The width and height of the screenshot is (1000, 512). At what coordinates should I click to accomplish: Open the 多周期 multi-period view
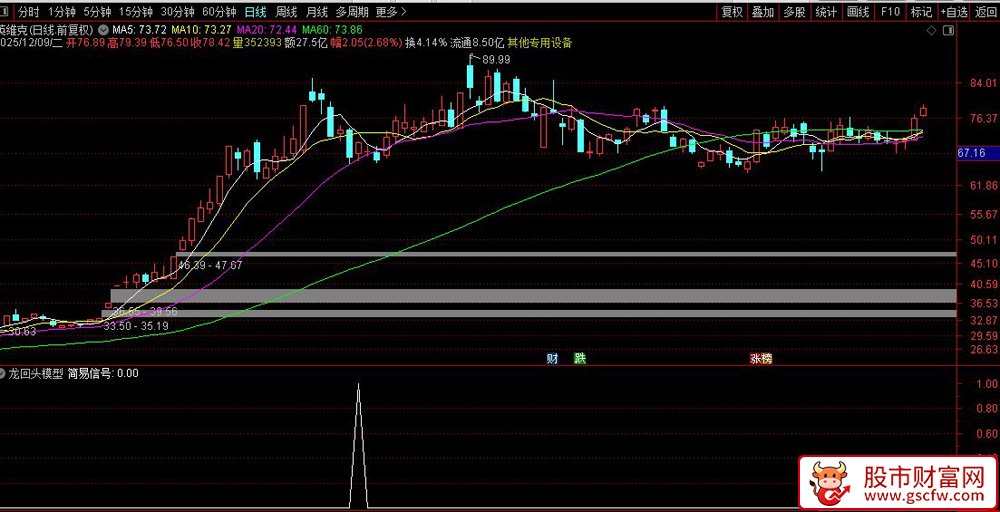tap(353, 11)
